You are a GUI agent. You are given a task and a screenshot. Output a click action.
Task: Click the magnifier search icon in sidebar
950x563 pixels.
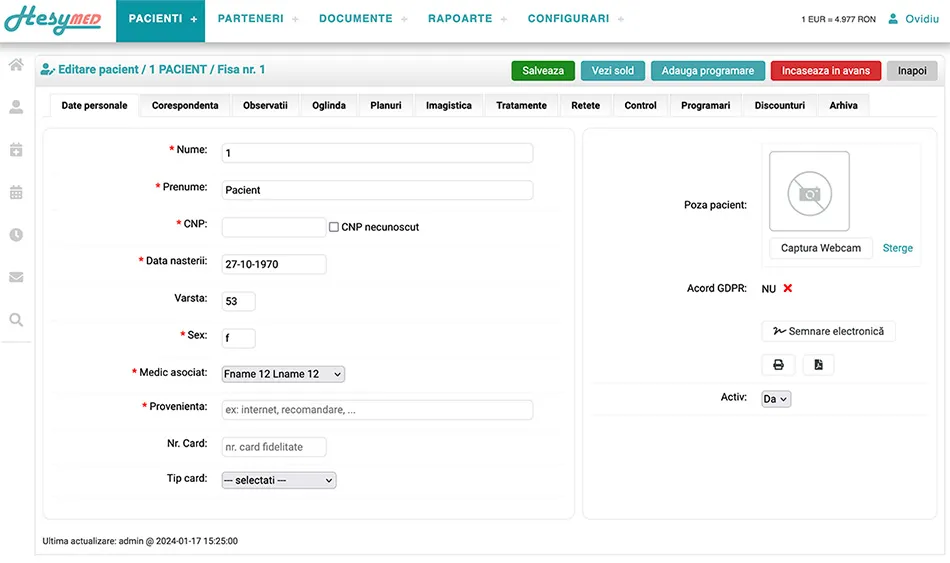pos(16,319)
